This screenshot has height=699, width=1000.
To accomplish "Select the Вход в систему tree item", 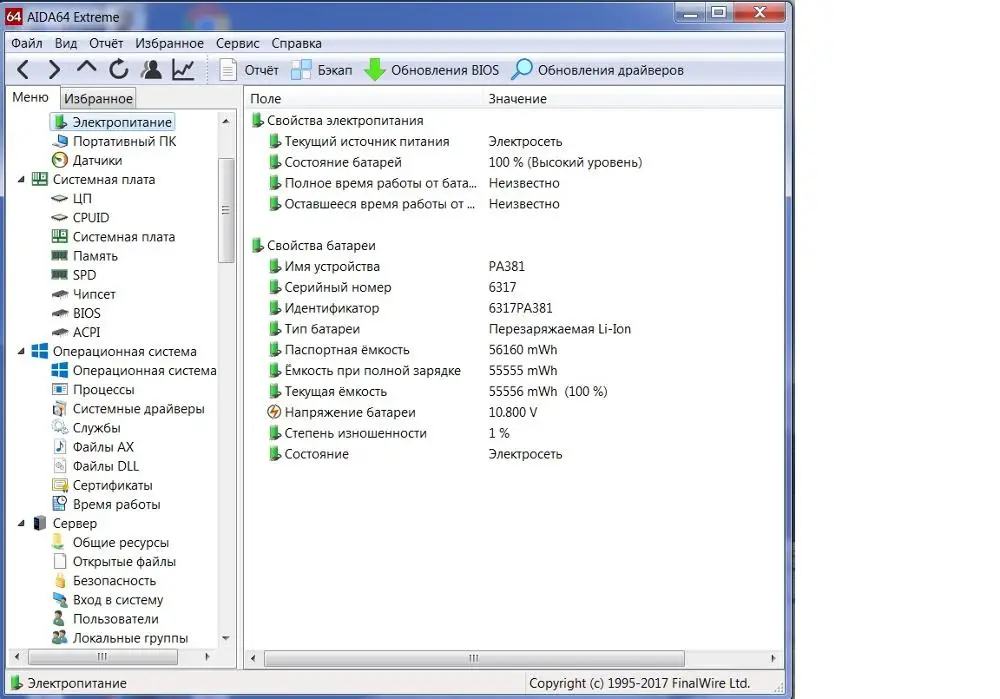I will [x=108, y=600].
